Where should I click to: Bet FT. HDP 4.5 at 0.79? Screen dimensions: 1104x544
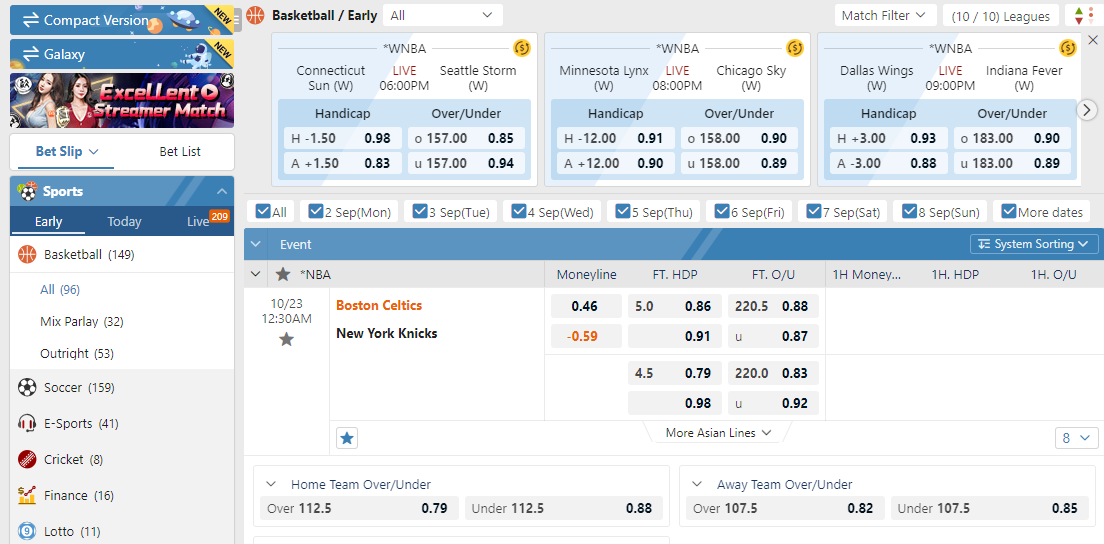coord(675,373)
